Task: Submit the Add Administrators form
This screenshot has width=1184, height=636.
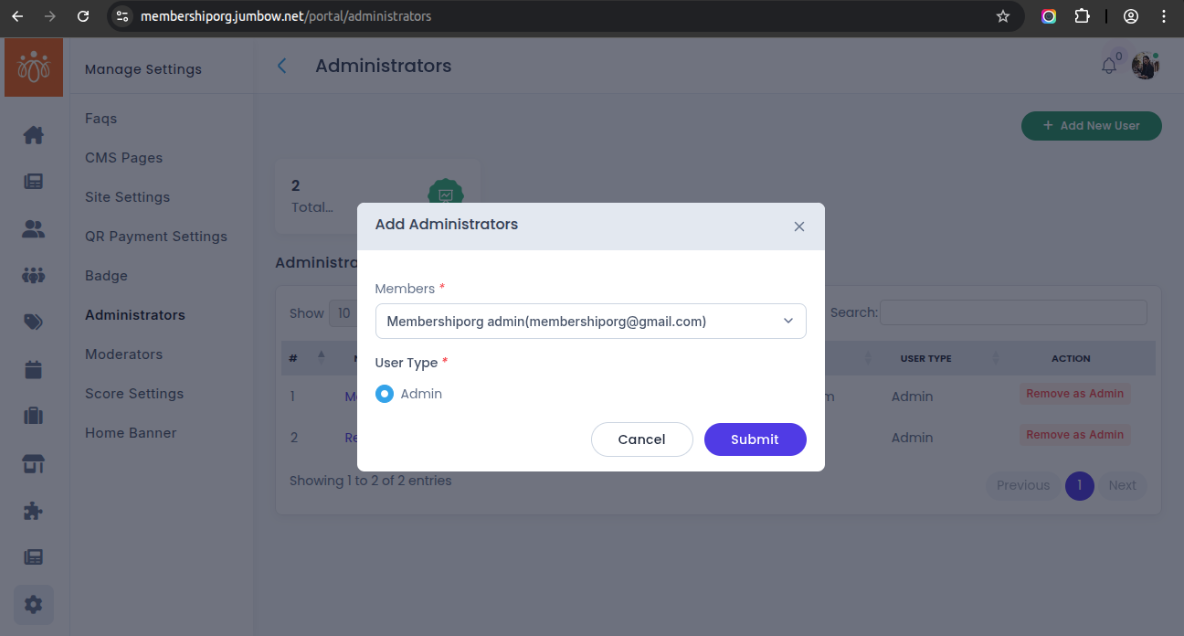Action: [754, 439]
